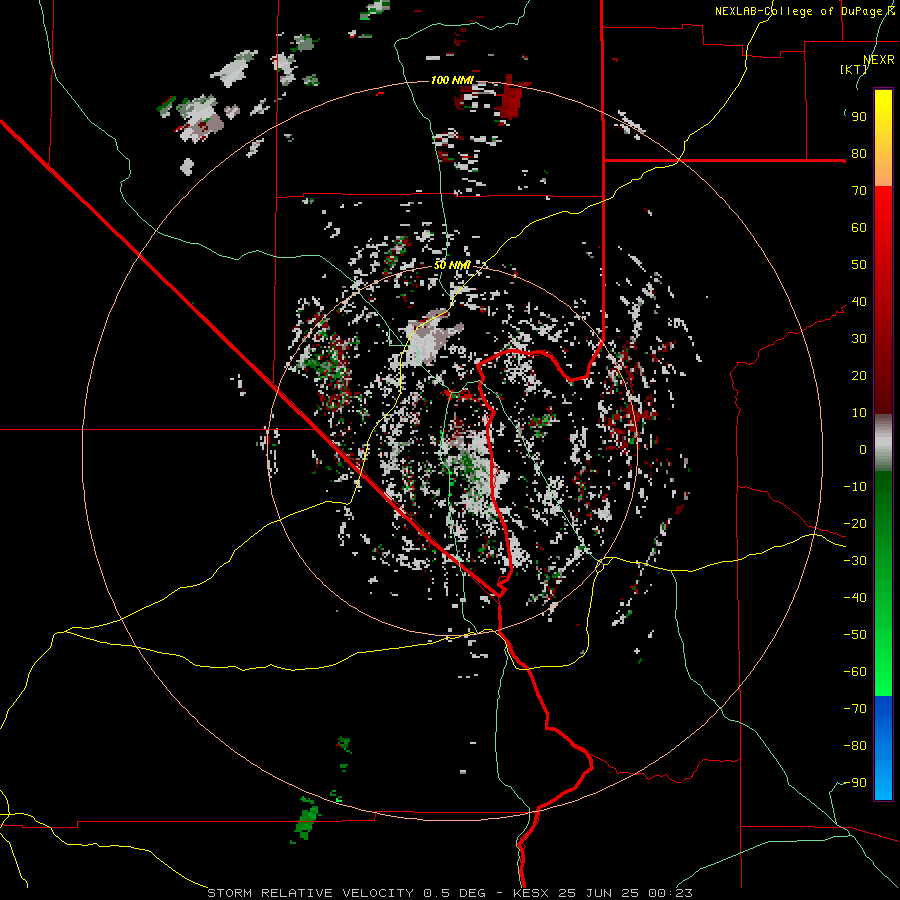Click the 0.5 DEG elevation text
The height and width of the screenshot is (900, 900).
pos(455,893)
